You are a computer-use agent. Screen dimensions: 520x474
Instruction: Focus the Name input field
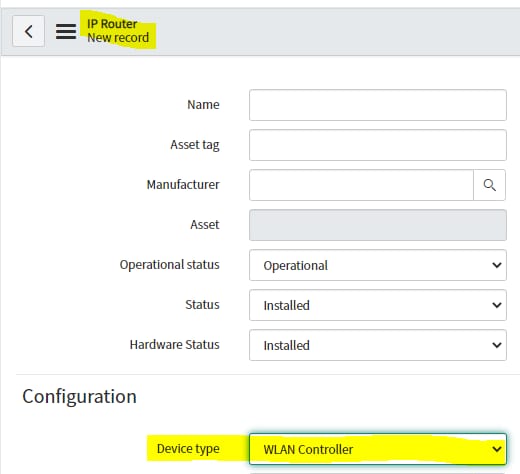click(378, 105)
